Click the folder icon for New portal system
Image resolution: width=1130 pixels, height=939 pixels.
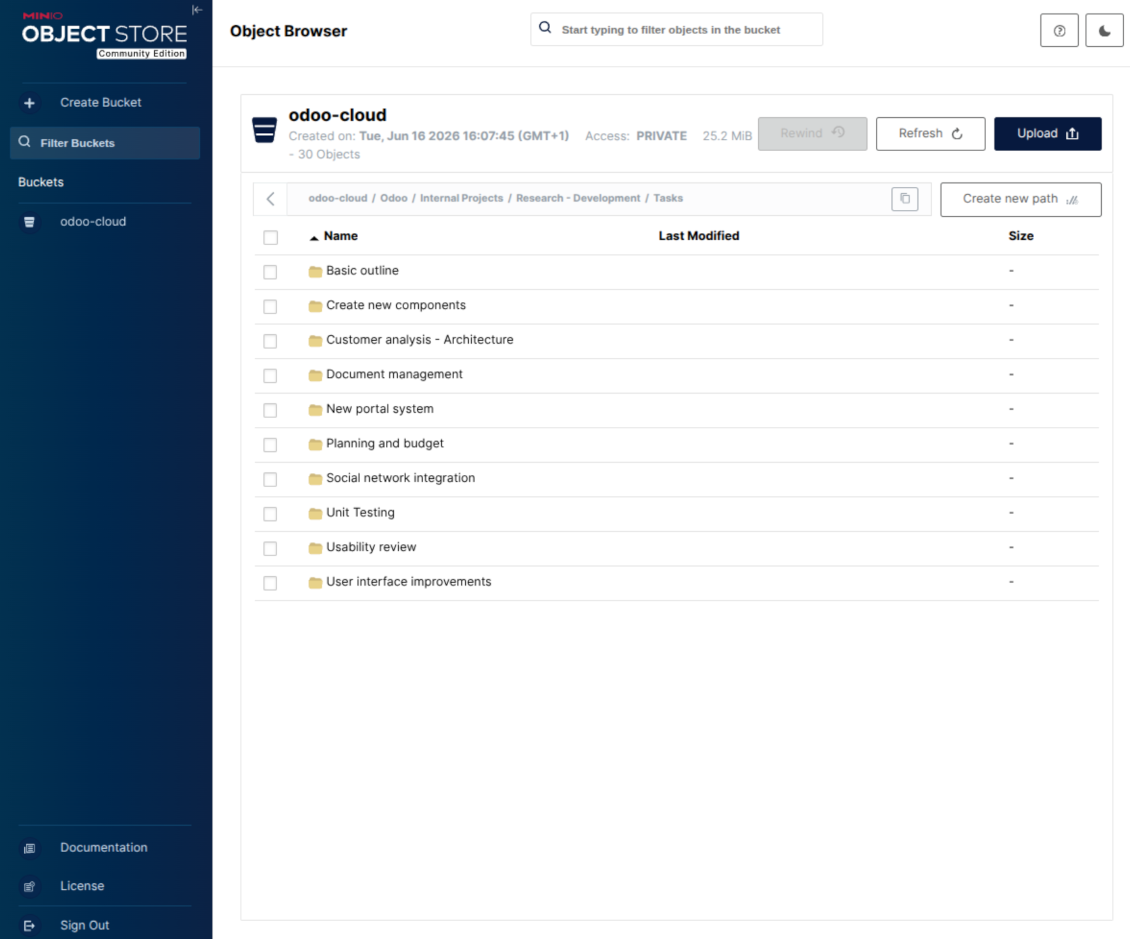(x=315, y=410)
